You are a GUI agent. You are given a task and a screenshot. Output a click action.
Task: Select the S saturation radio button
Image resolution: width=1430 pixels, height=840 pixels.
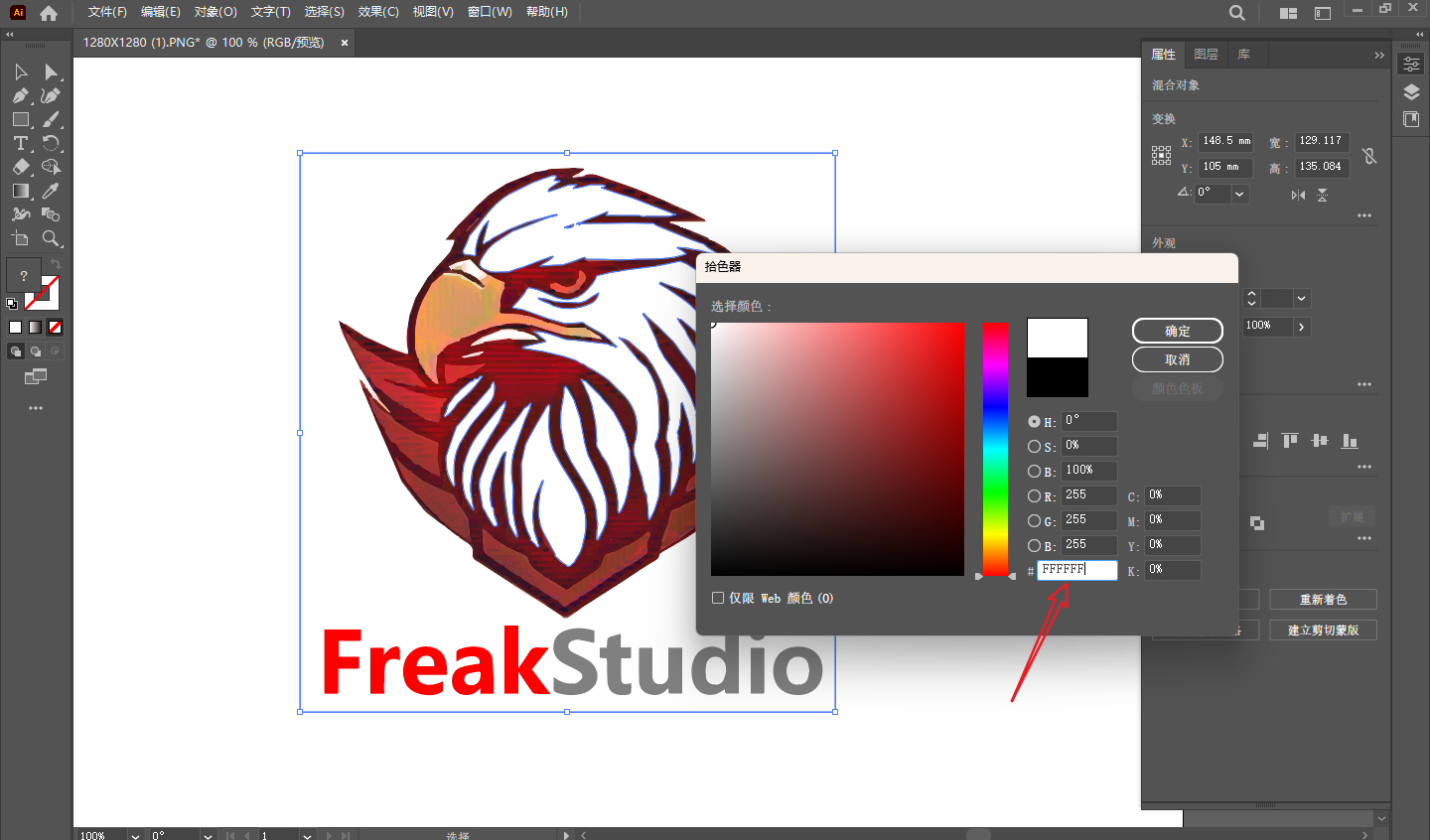(x=1034, y=446)
